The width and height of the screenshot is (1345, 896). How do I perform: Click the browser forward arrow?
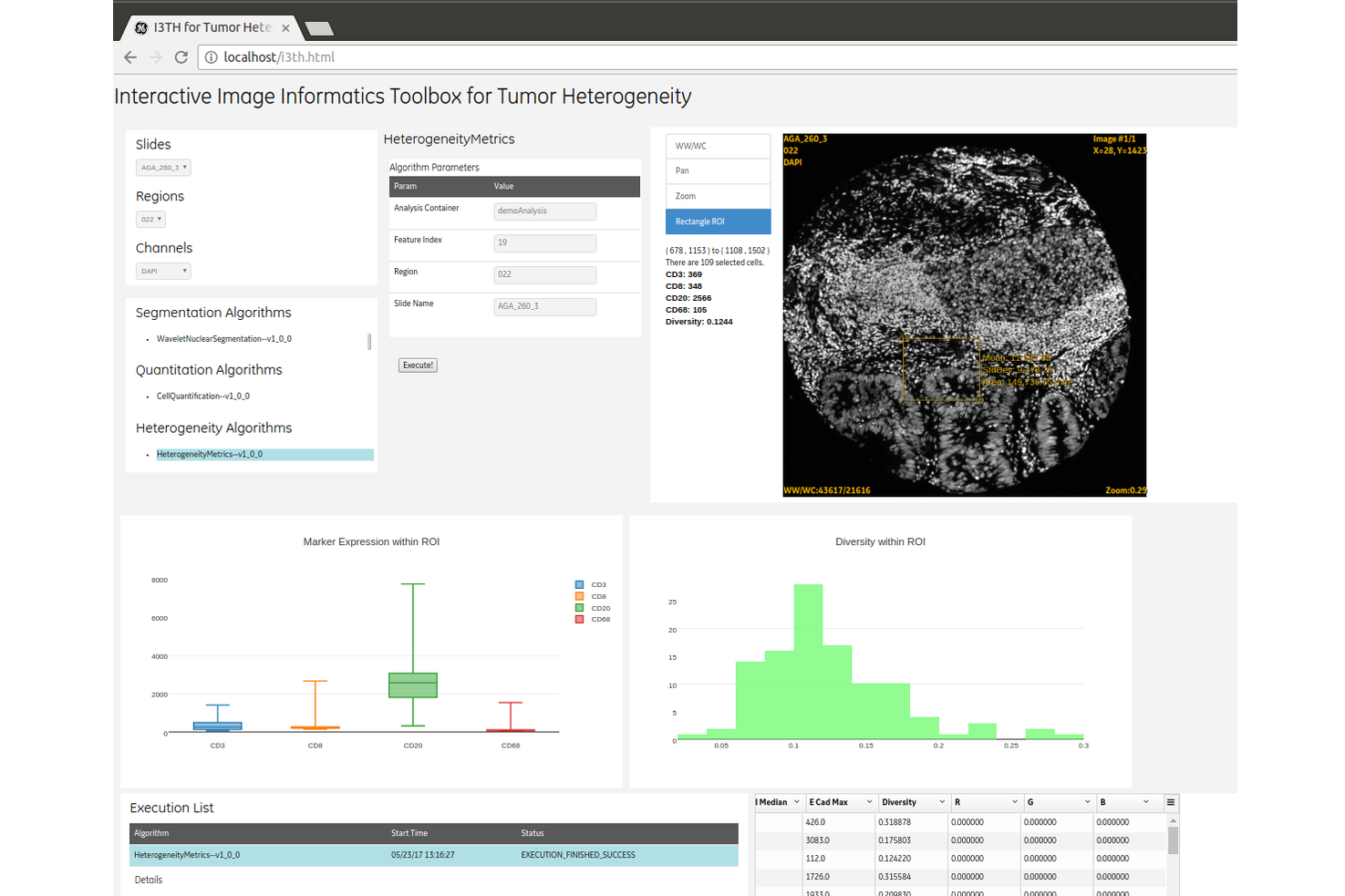pyautogui.click(x=156, y=57)
